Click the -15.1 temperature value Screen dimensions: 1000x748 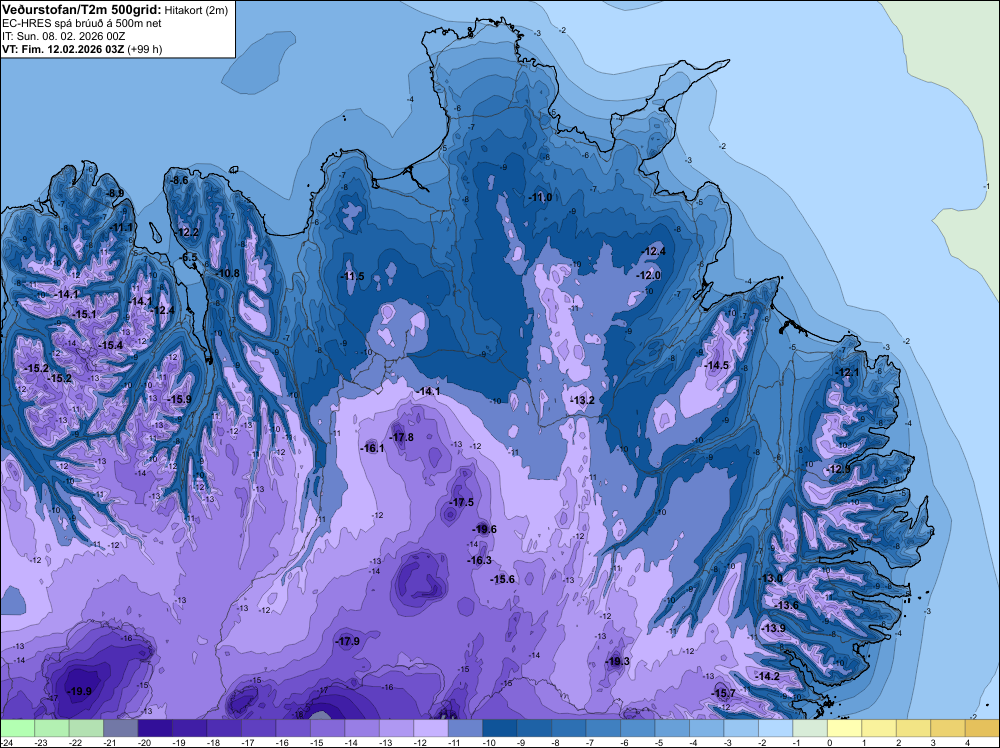[84, 314]
